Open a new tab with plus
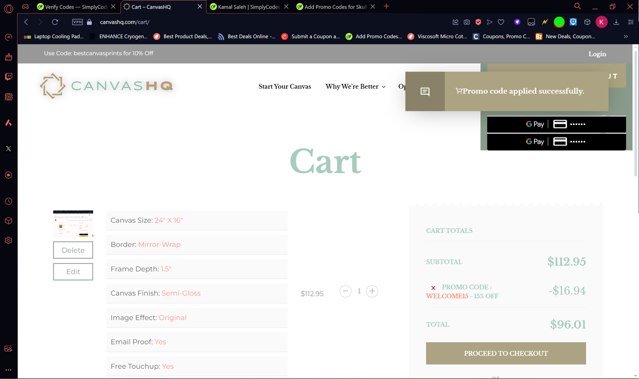This screenshot has width=639, height=379. [x=386, y=6]
